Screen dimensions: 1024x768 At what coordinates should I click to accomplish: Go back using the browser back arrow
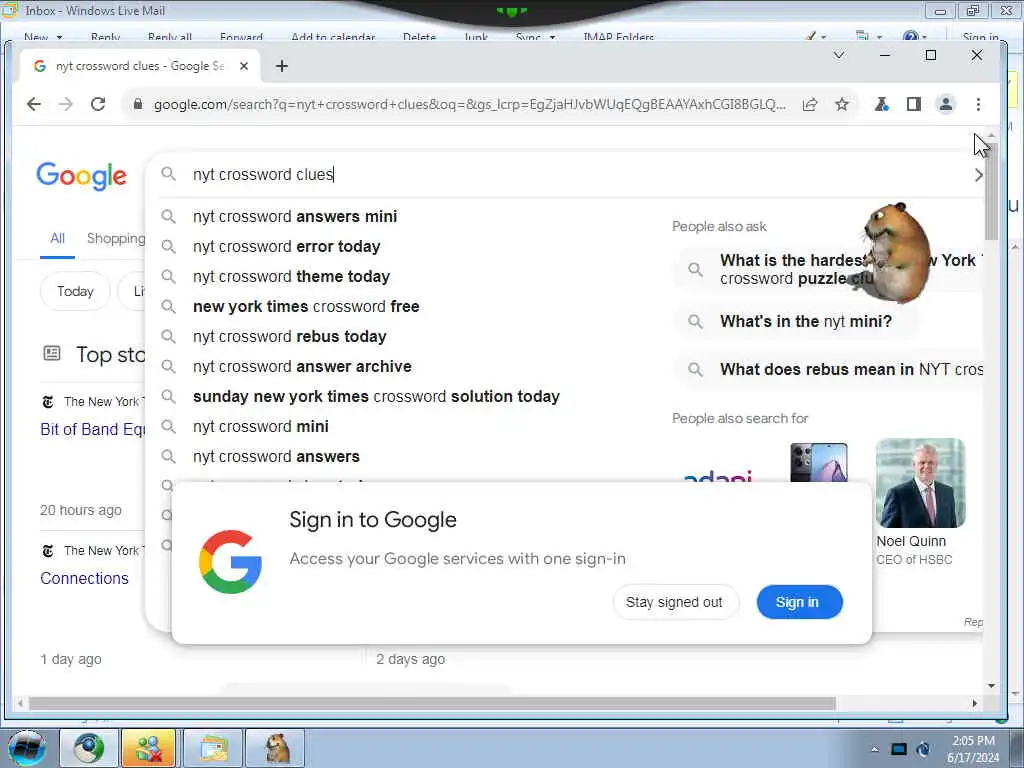34,104
